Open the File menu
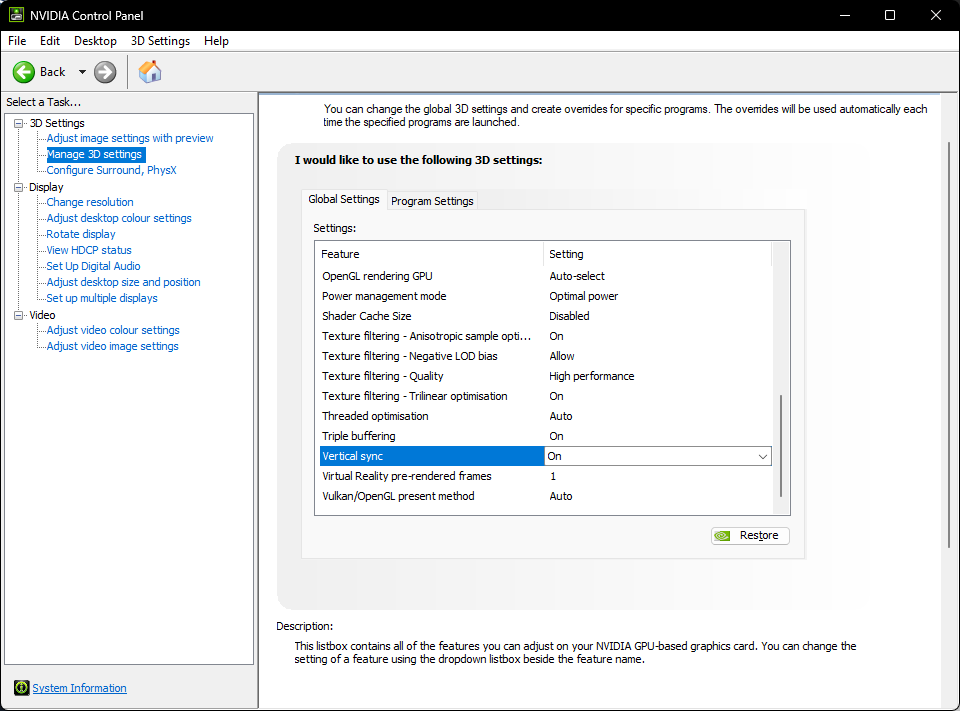The width and height of the screenshot is (960, 711). click(x=17, y=41)
